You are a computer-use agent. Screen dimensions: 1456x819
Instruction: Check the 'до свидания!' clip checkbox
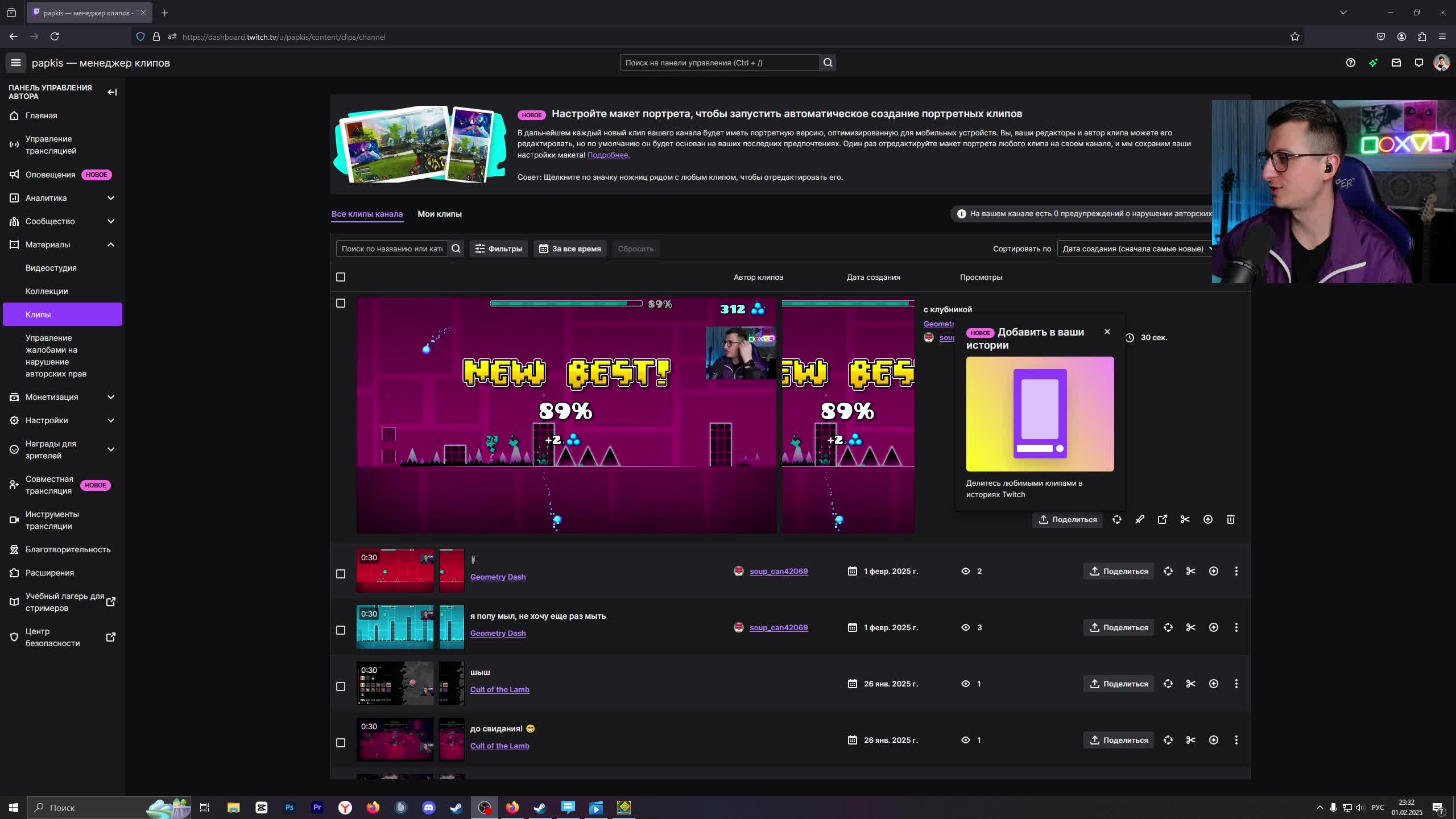point(341,743)
